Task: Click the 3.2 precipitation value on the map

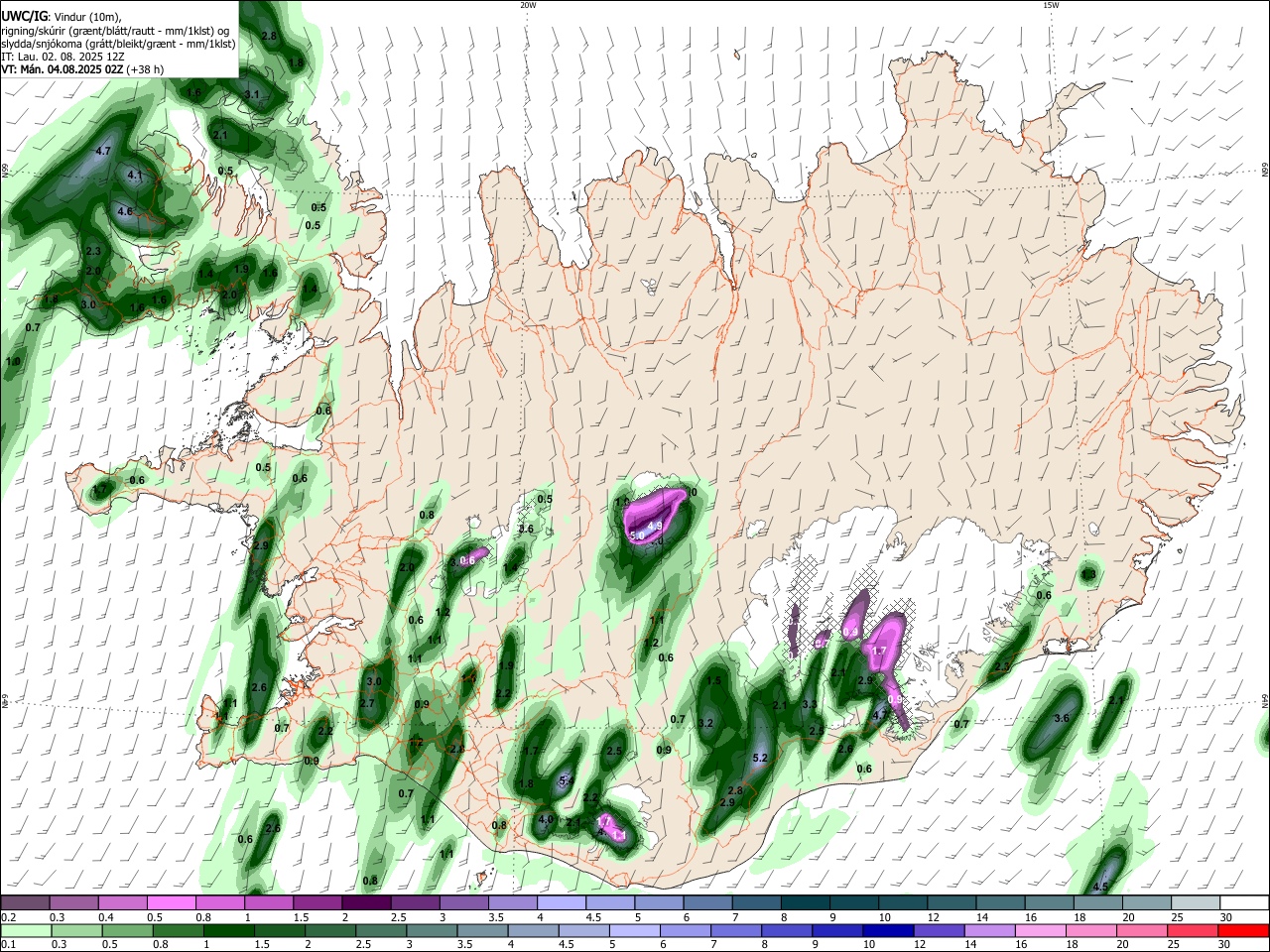Action: [x=706, y=724]
